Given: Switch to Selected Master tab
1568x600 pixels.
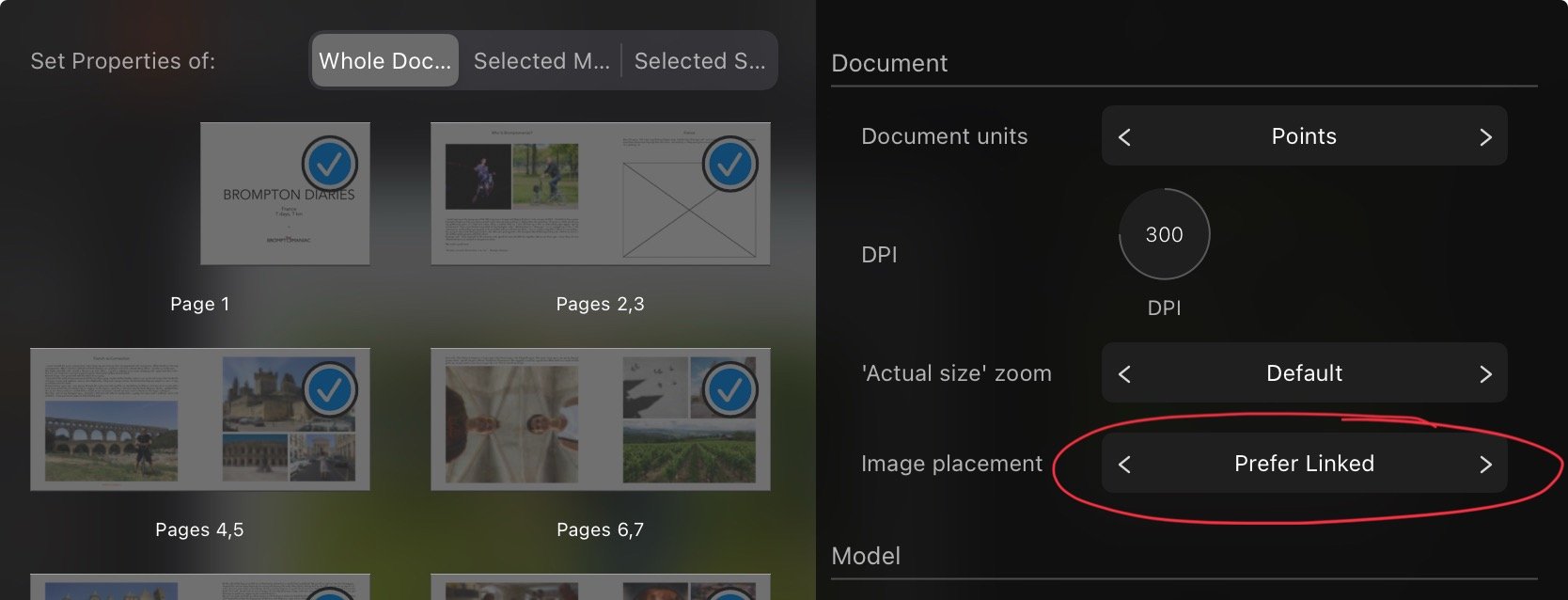Looking at the screenshot, I should tap(541, 61).
